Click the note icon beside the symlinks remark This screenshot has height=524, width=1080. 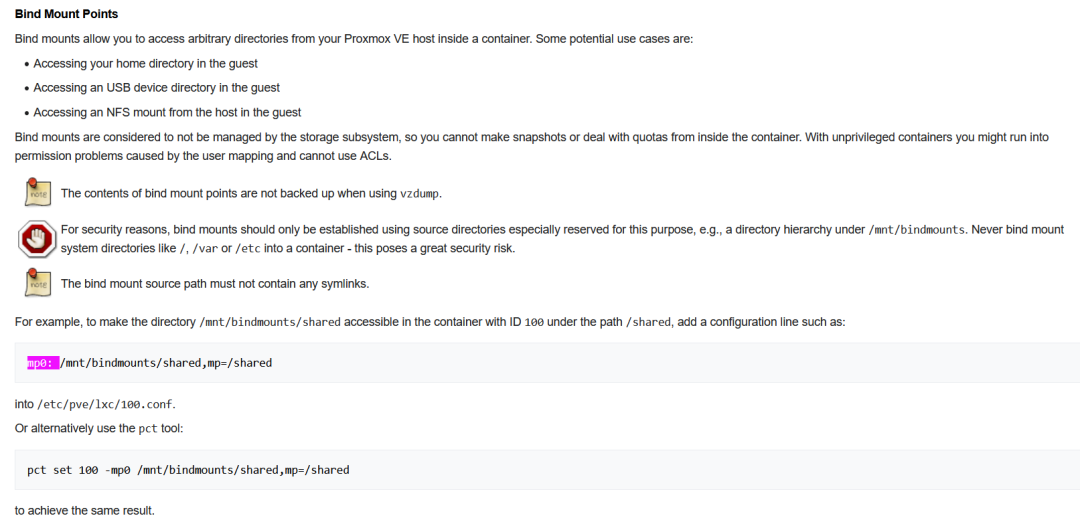(x=37, y=282)
